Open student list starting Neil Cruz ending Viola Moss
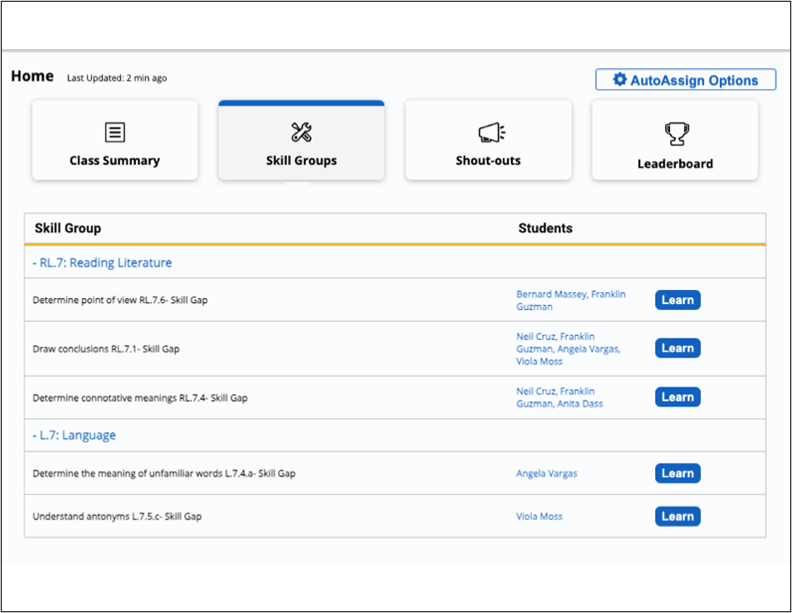Viewport: 792px width, 613px height. (568, 349)
